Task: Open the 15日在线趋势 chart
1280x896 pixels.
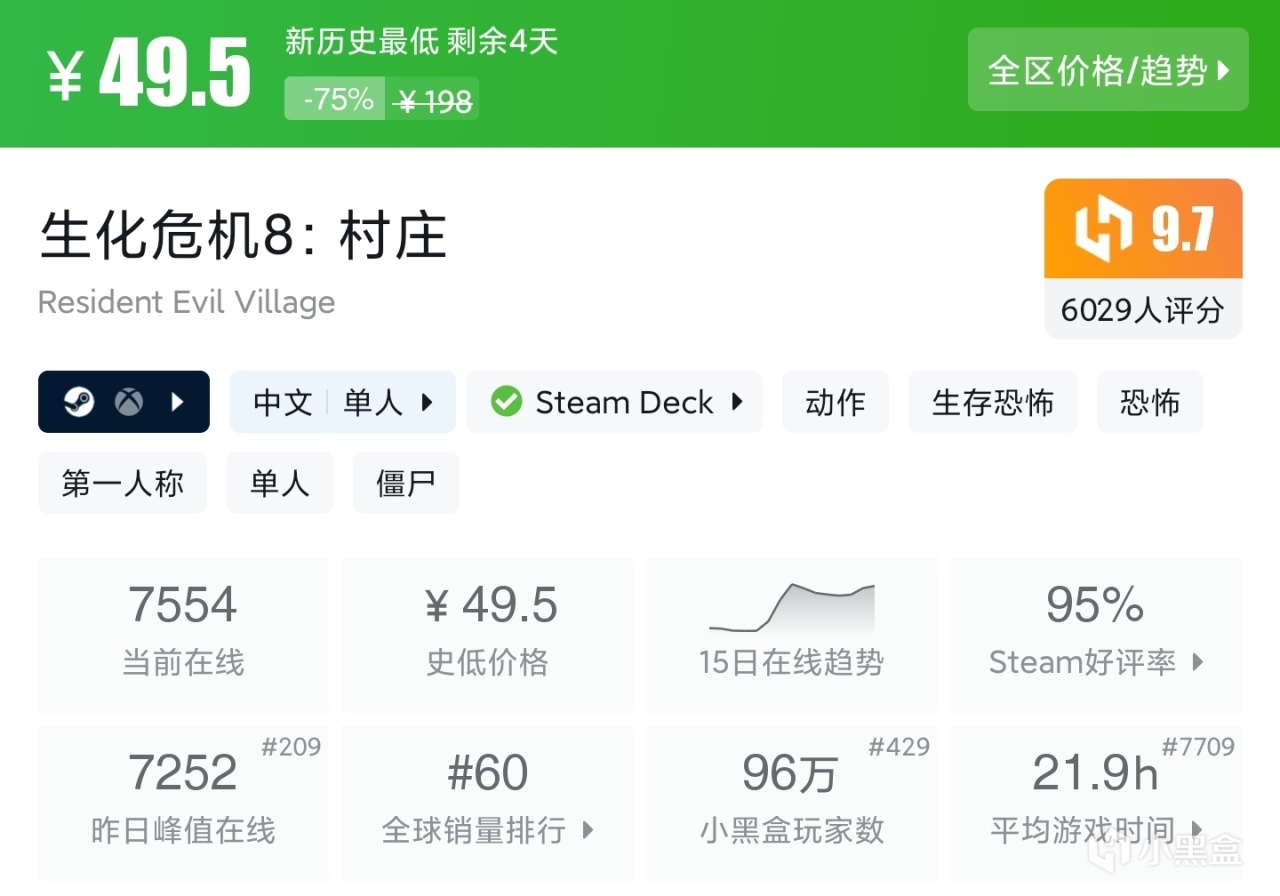Action: coord(791,634)
